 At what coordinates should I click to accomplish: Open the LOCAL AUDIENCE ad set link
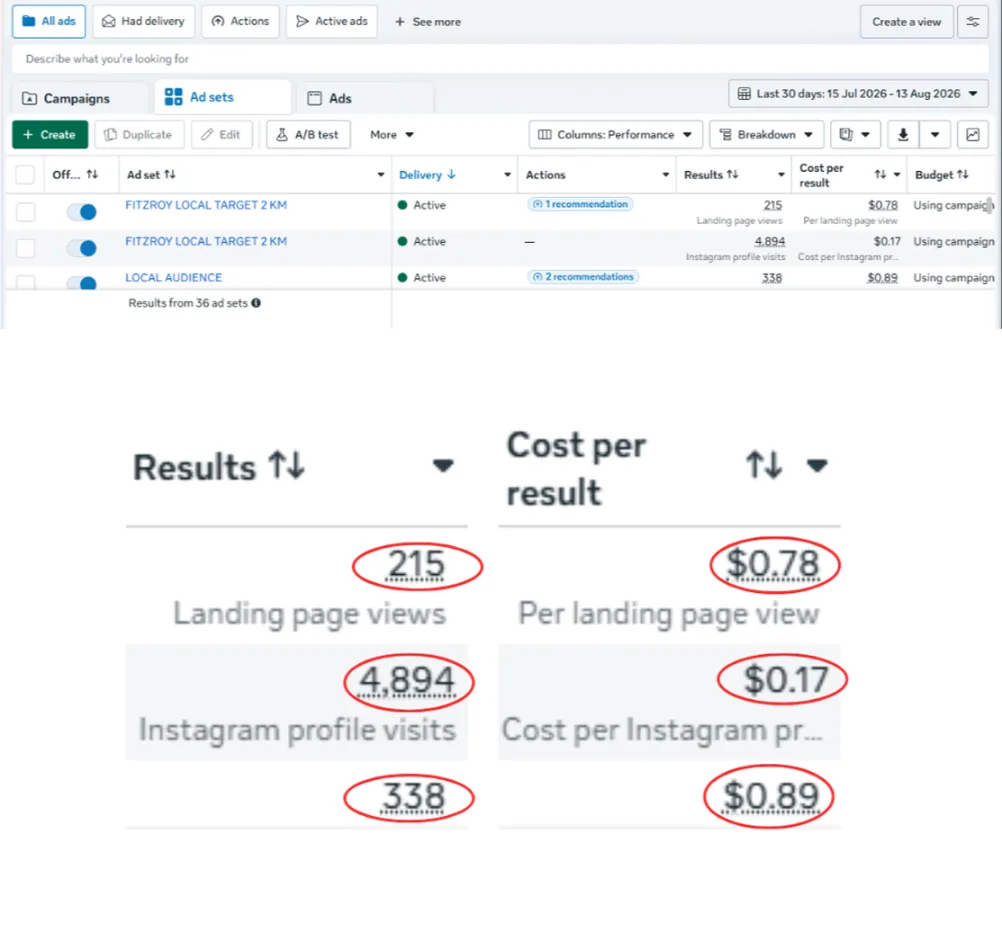coord(174,277)
